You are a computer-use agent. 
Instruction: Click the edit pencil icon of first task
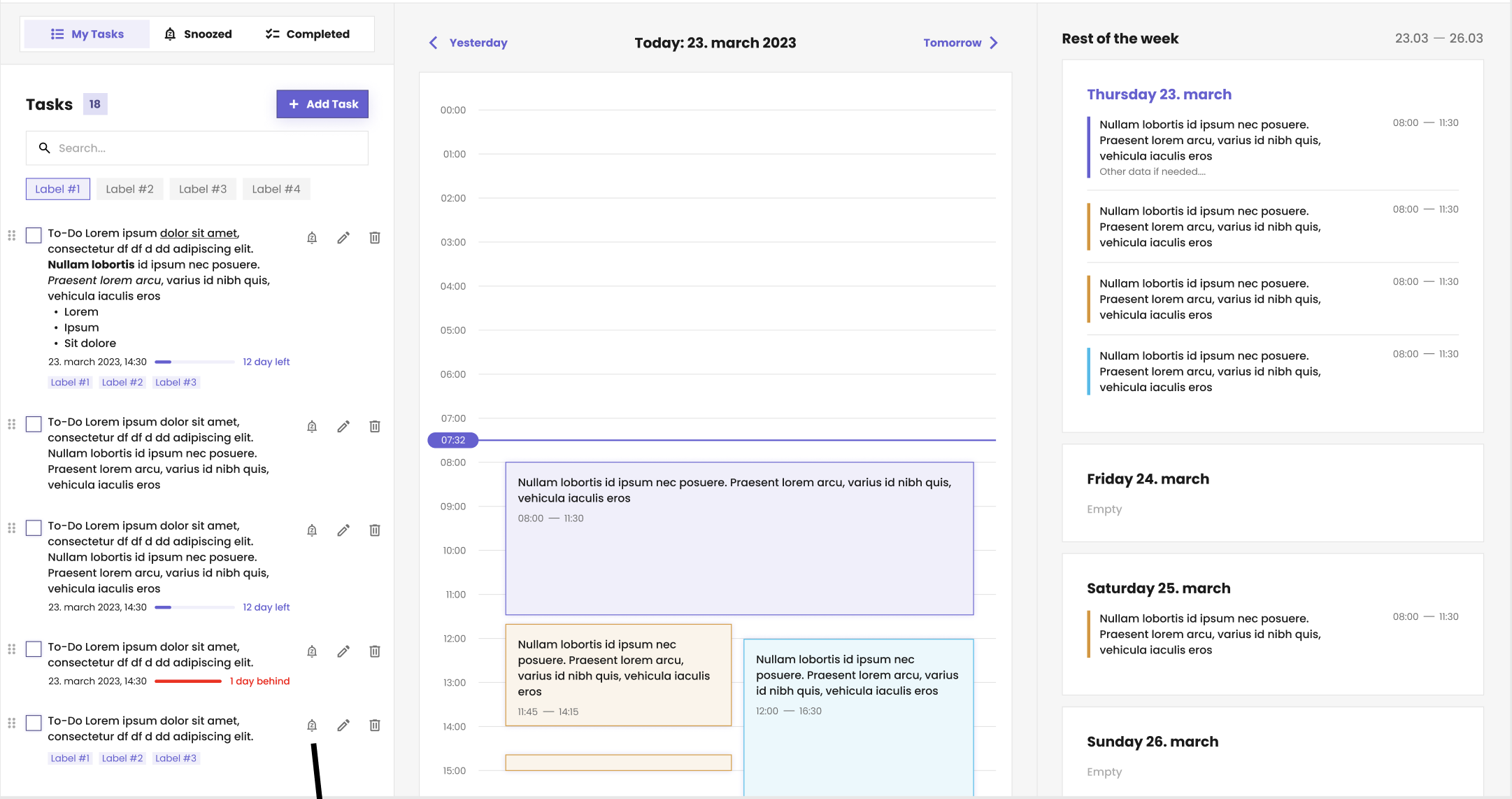pyautogui.click(x=343, y=238)
